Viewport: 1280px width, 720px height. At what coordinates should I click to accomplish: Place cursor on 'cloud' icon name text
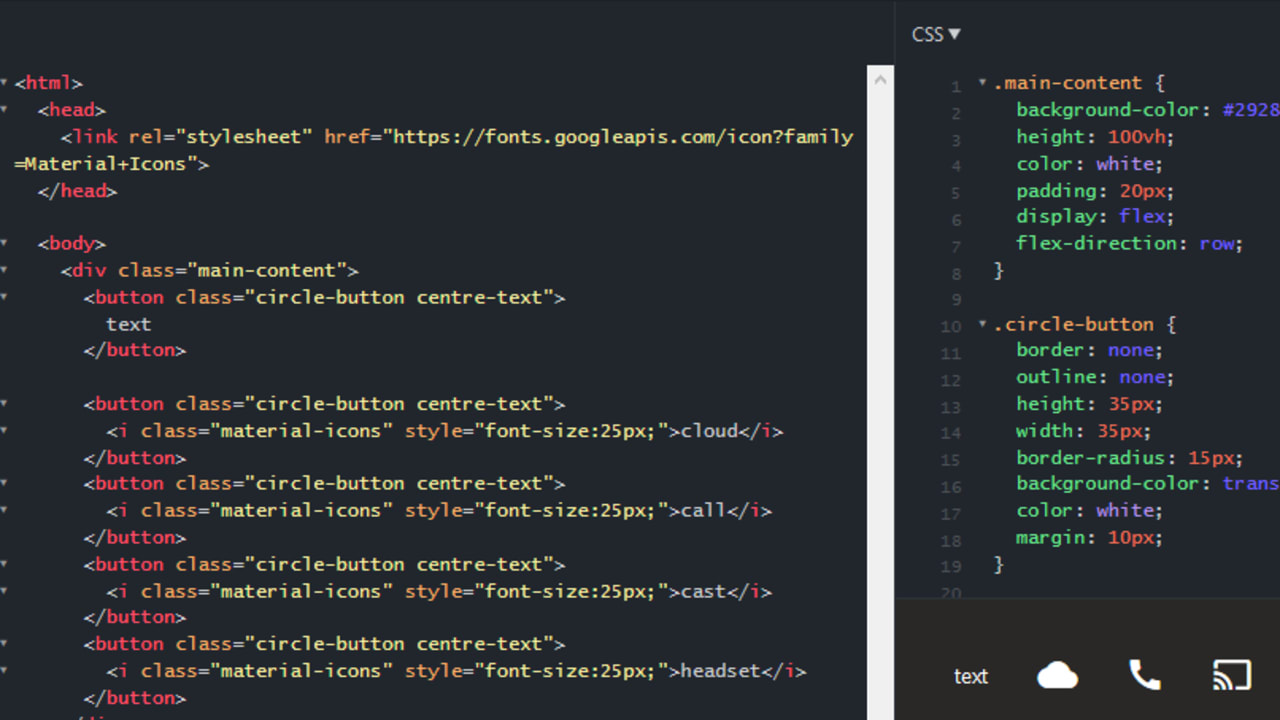(709, 431)
